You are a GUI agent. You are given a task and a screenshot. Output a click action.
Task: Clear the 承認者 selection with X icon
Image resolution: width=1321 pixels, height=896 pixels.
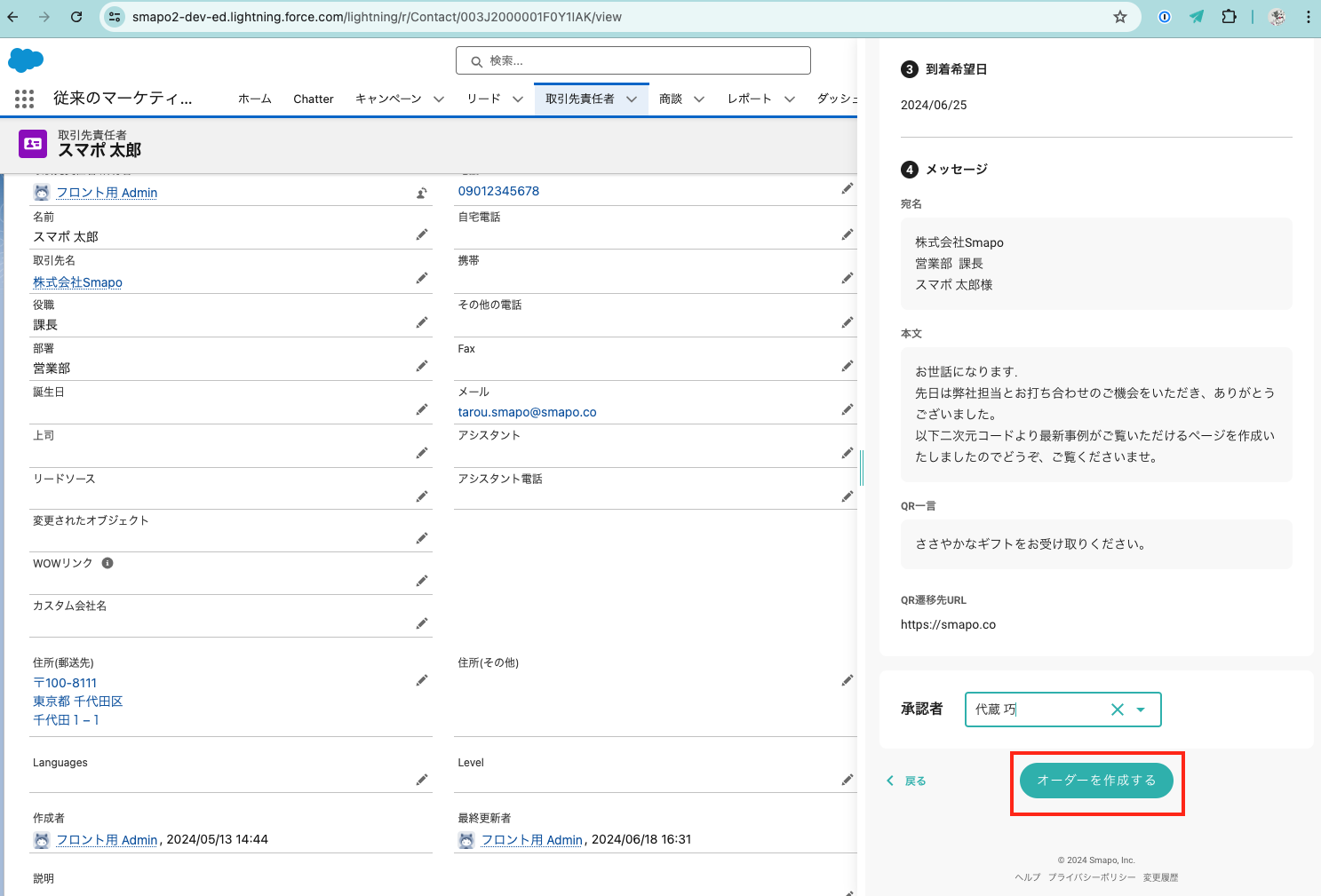click(1118, 710)
